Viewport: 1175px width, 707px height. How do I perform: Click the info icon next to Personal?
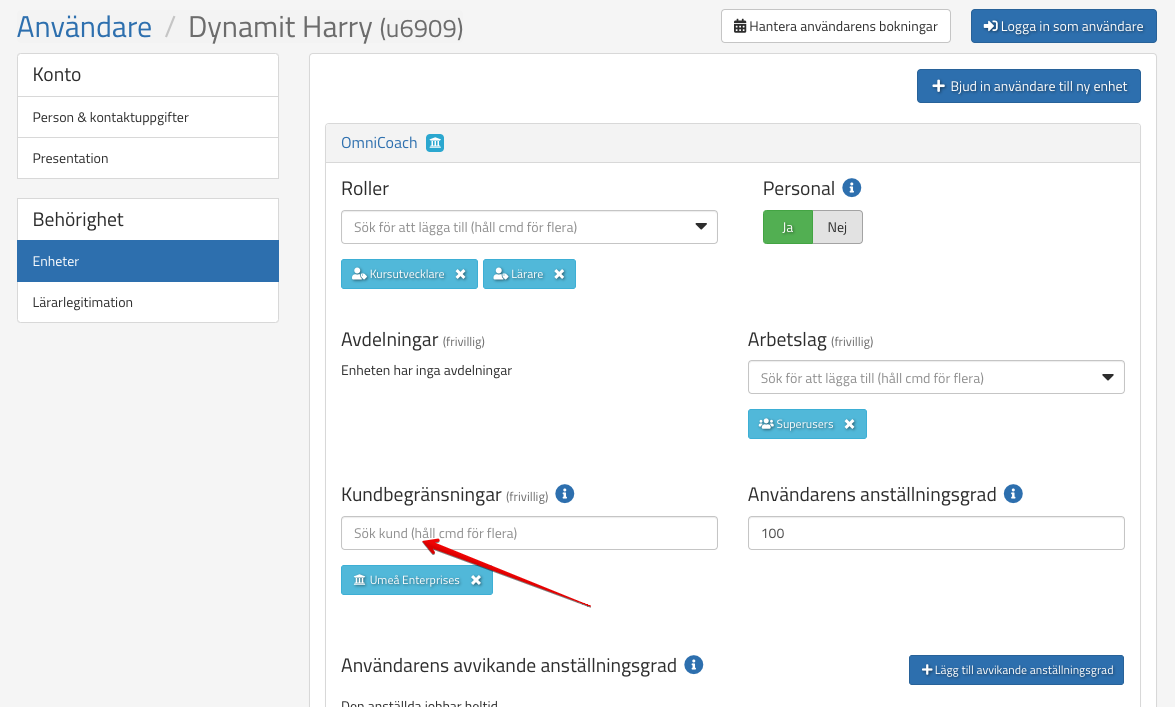coord(852,188)
